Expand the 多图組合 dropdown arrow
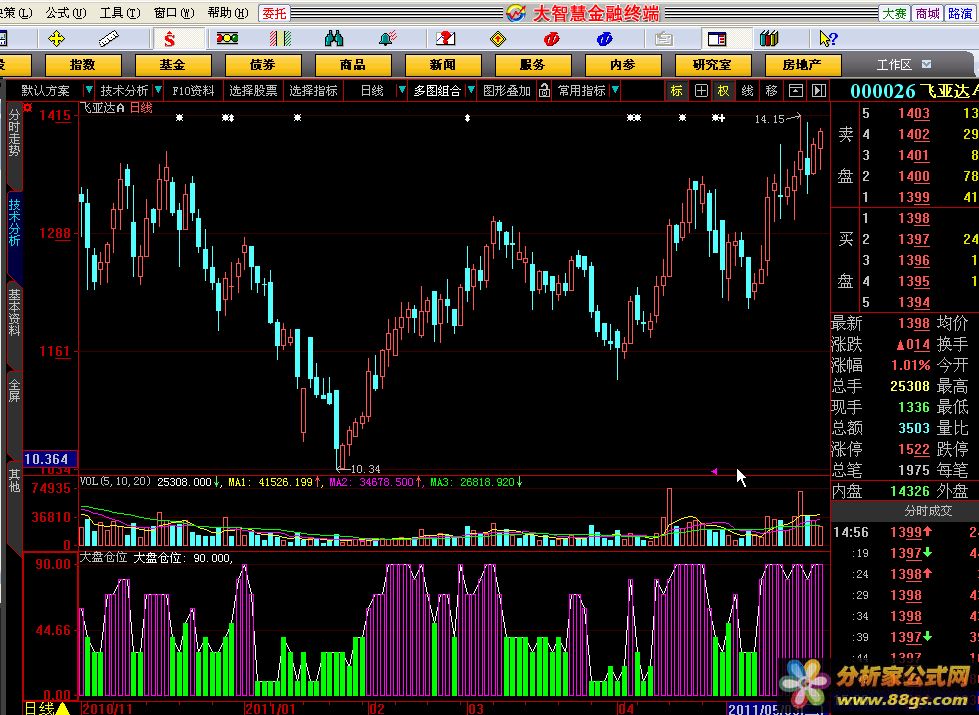Image resolution: width=979 pixels, height=715 pixels. (471, 90)
